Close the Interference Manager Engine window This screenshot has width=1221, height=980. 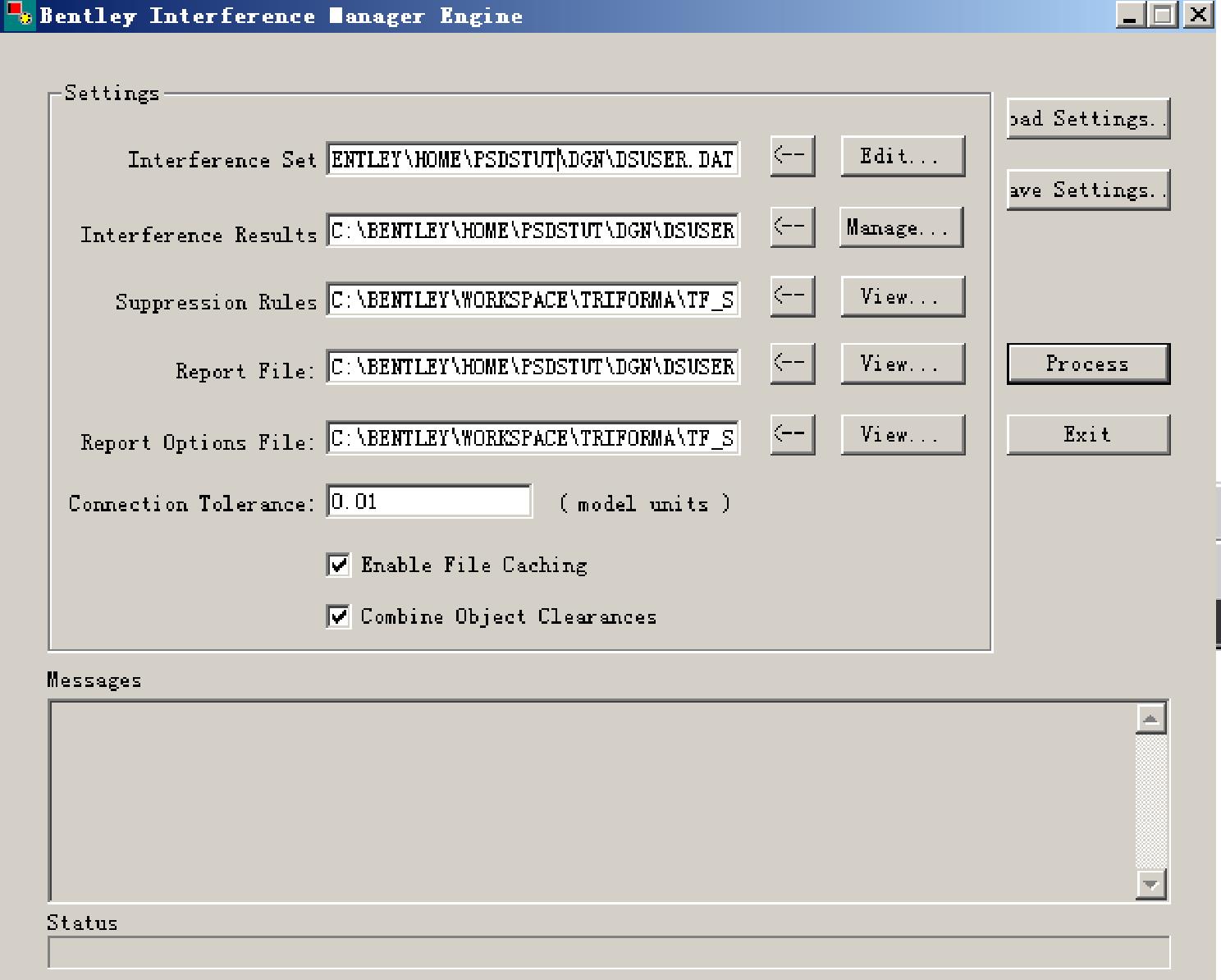[1199, 15]
